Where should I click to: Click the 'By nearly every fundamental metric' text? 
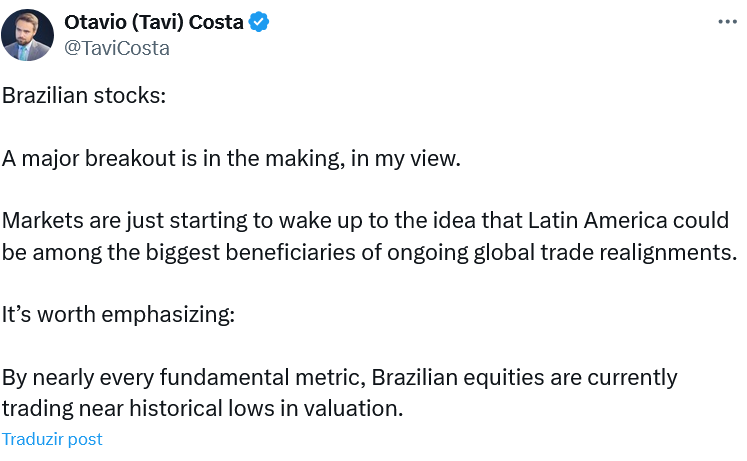tap(183, 378)
